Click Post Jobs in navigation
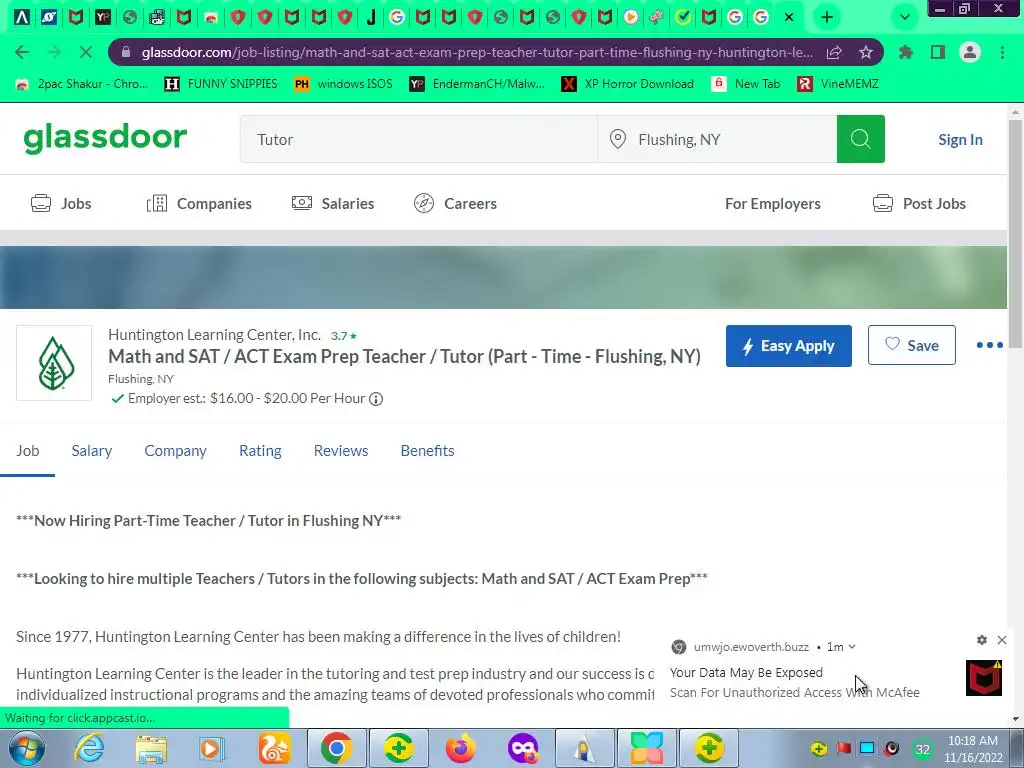1024x768 pixels. 919,204
